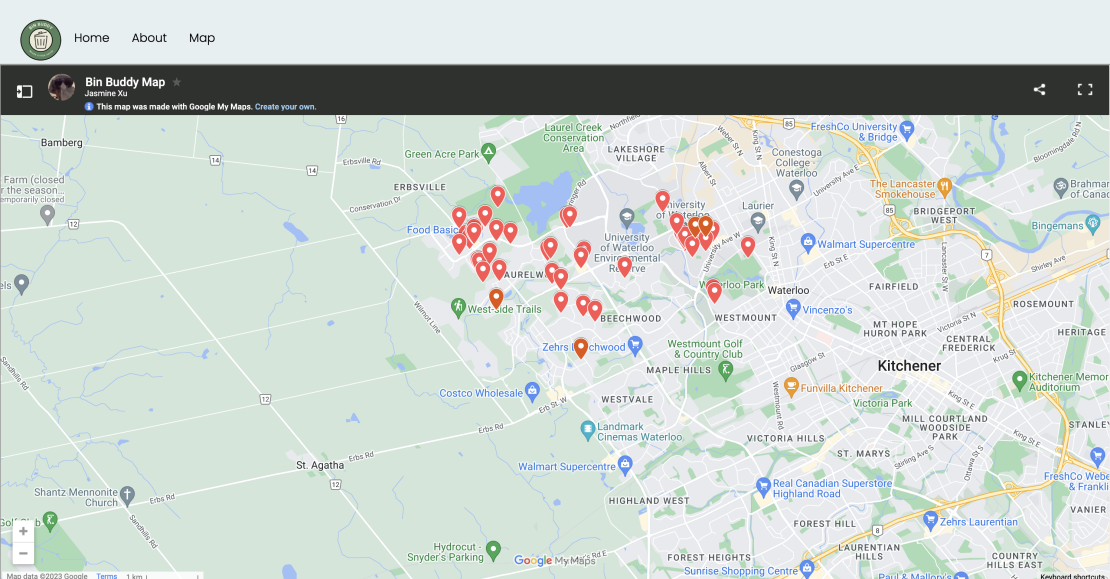Select the Zehrs Beechwood shopping cart marker
The image size is (1110, 579).
tap(634, 345)
